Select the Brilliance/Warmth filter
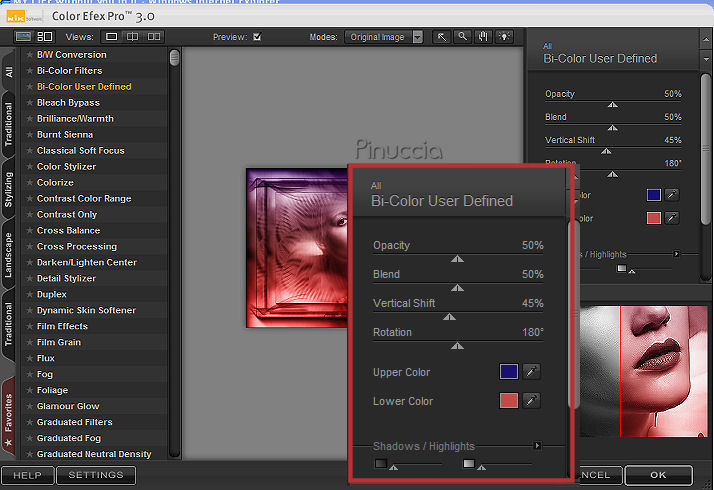714x490 pixels. click(x=75, y=118)
